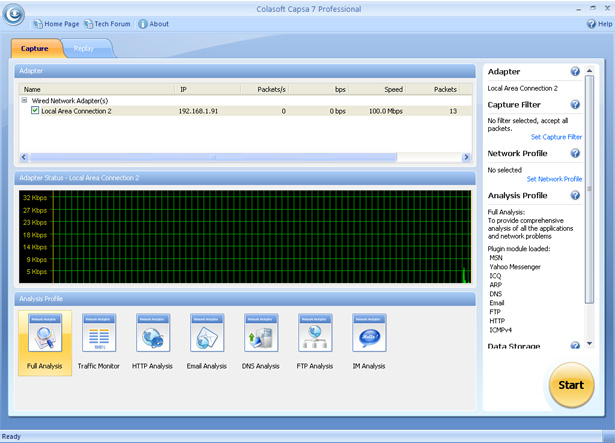The image size is (615, 443).
Task: Select the 100.0 Mbps speed value
Action: (386, 111)
